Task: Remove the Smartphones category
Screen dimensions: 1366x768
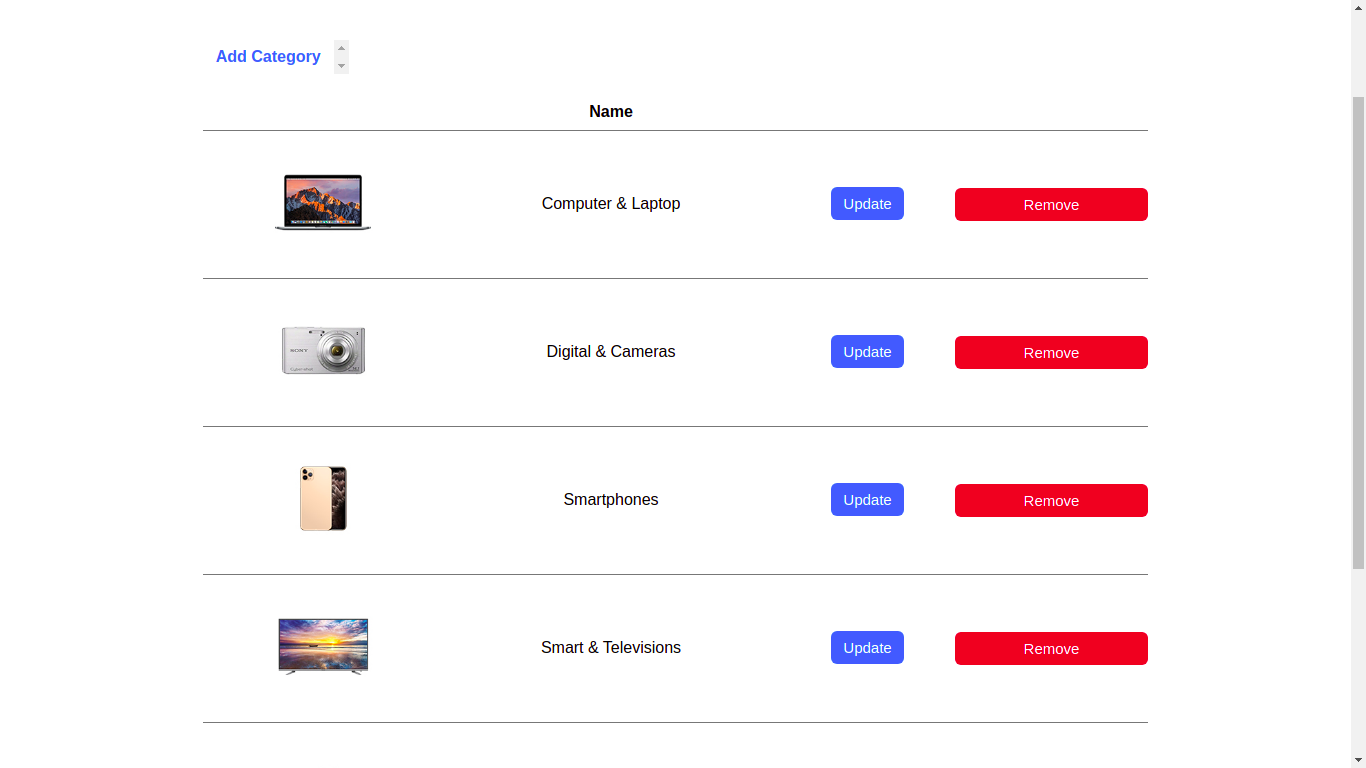Action: click(1051, 500)
